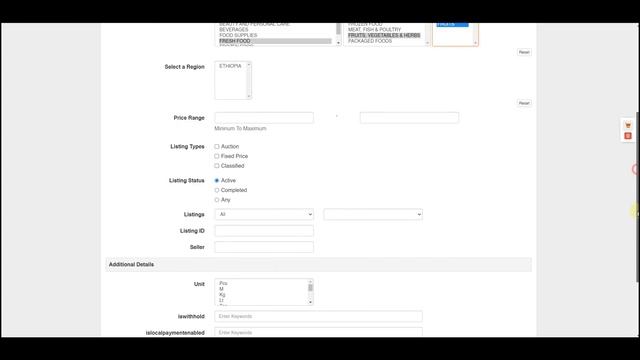
Task: Click the Unit list scroll down arrow
Action: click(x=310, y=302)
